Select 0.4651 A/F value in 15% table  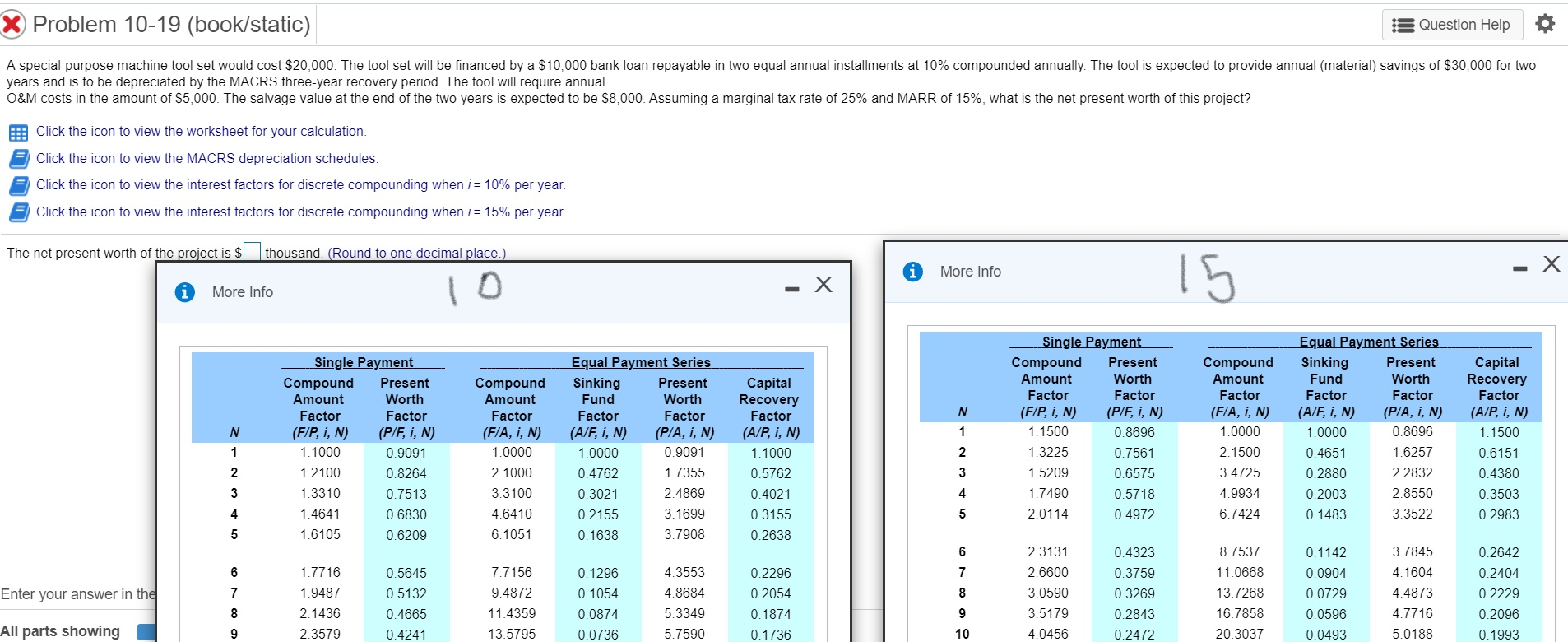1326,453
